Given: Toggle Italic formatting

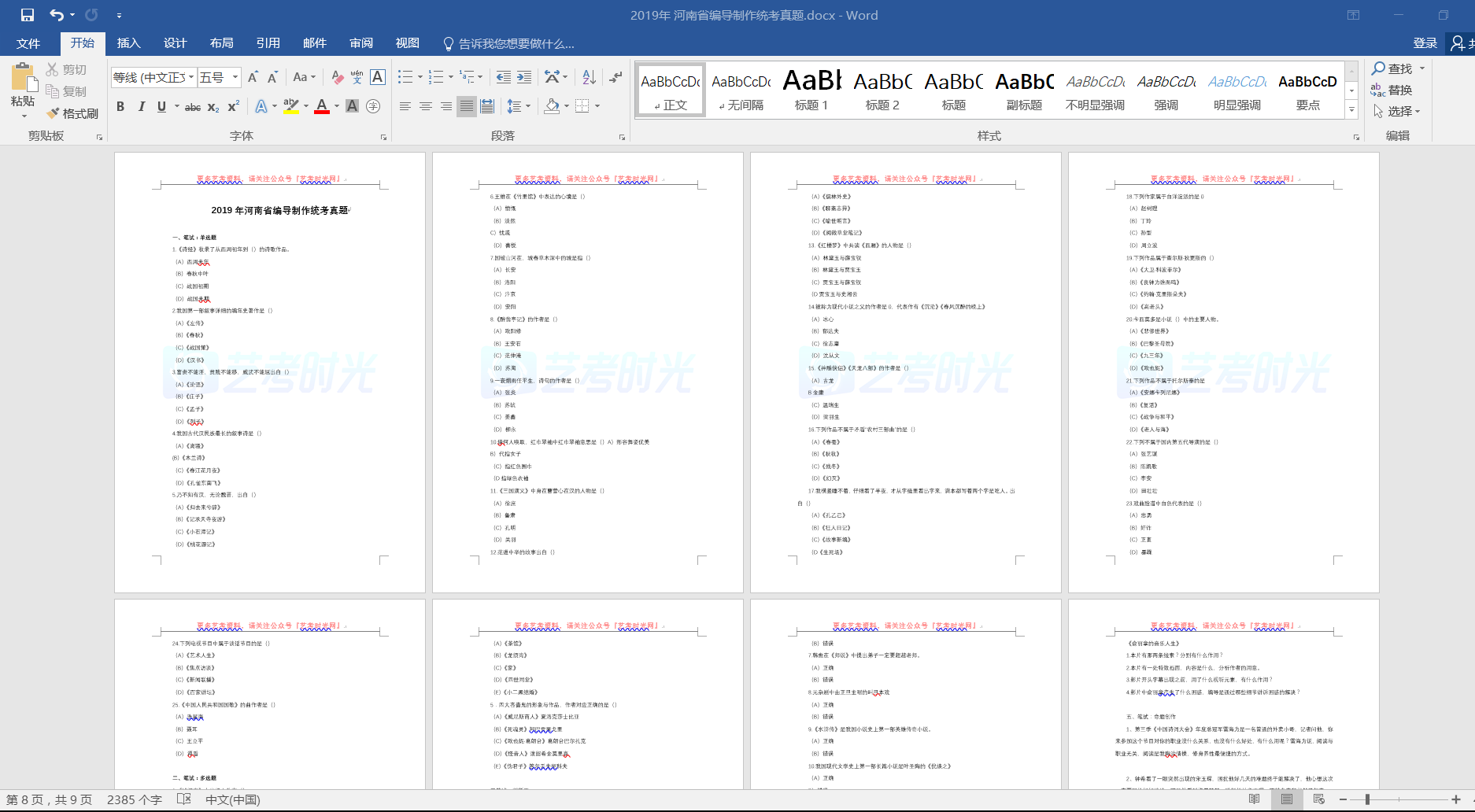Looking at the screenshot, I should [x=141, y=106].
